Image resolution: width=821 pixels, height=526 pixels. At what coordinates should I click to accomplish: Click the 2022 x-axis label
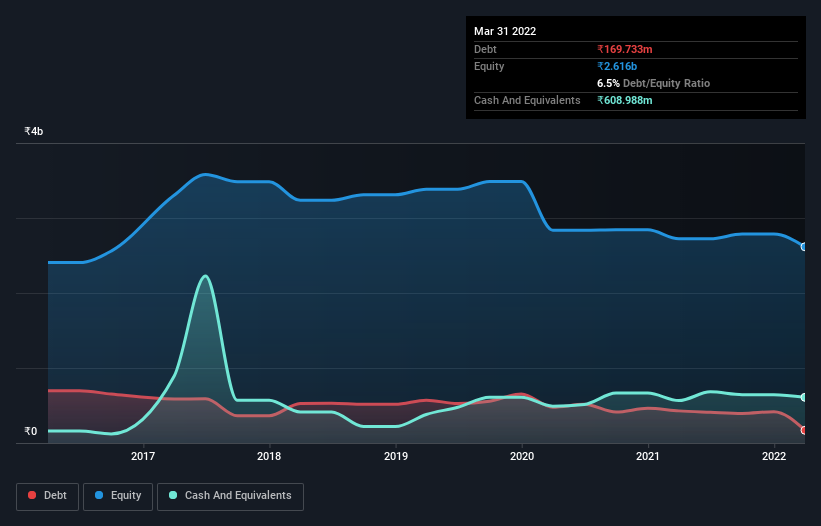click(x=774, y=456)
